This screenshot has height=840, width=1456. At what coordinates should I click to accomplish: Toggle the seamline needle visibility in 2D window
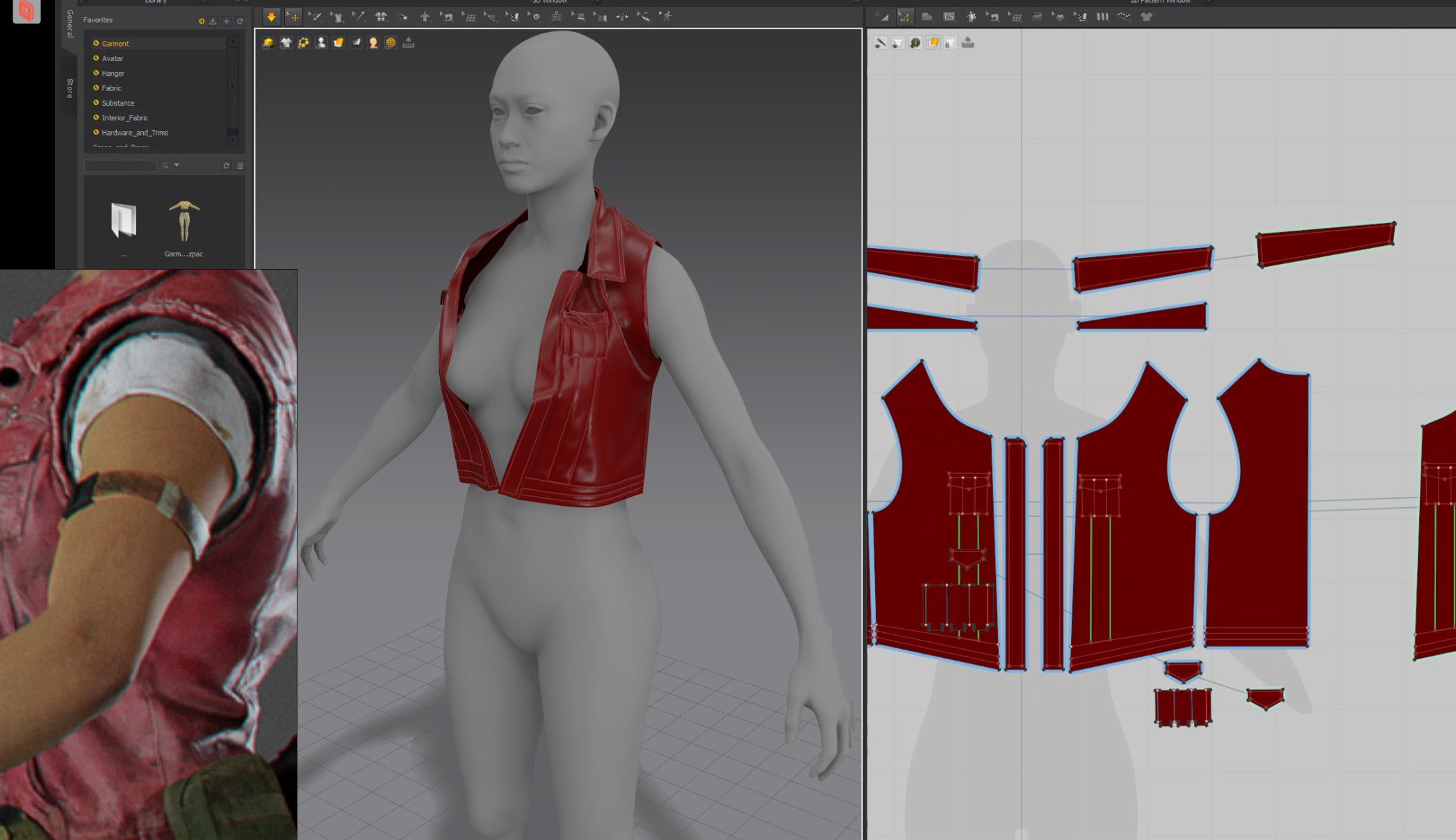(881, 43)
